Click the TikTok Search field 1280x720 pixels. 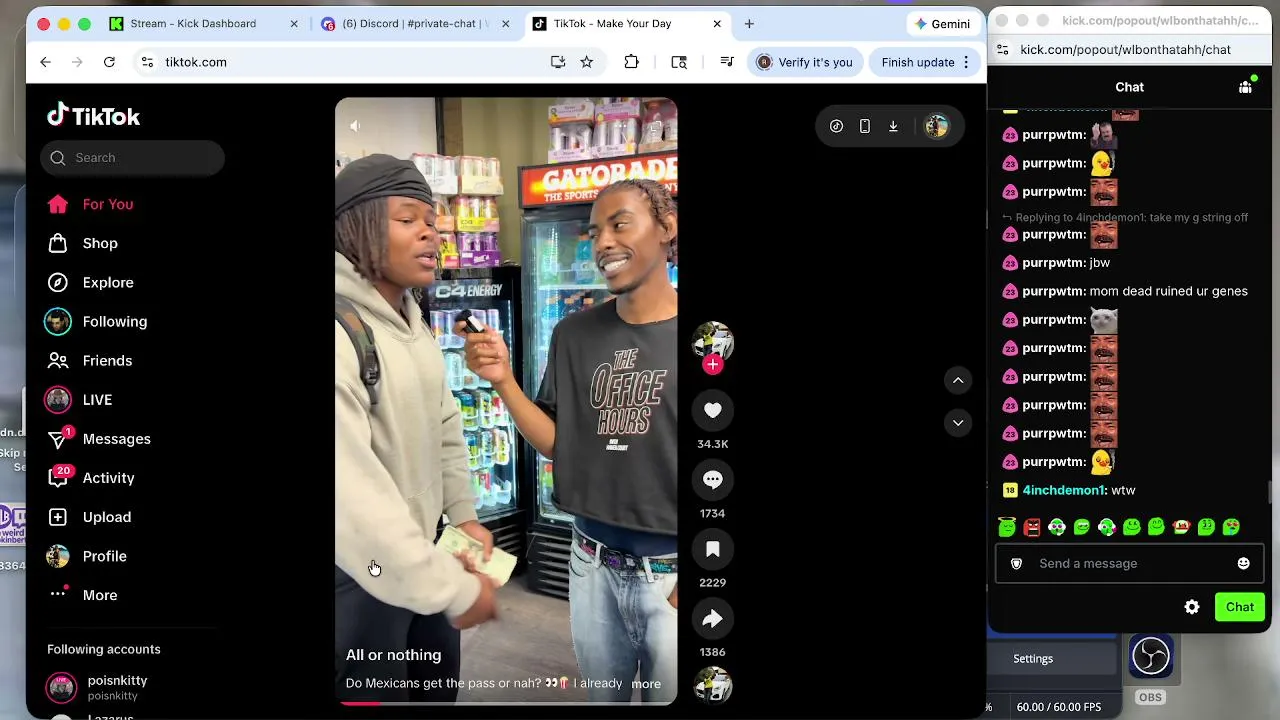(x=132, y=158)
